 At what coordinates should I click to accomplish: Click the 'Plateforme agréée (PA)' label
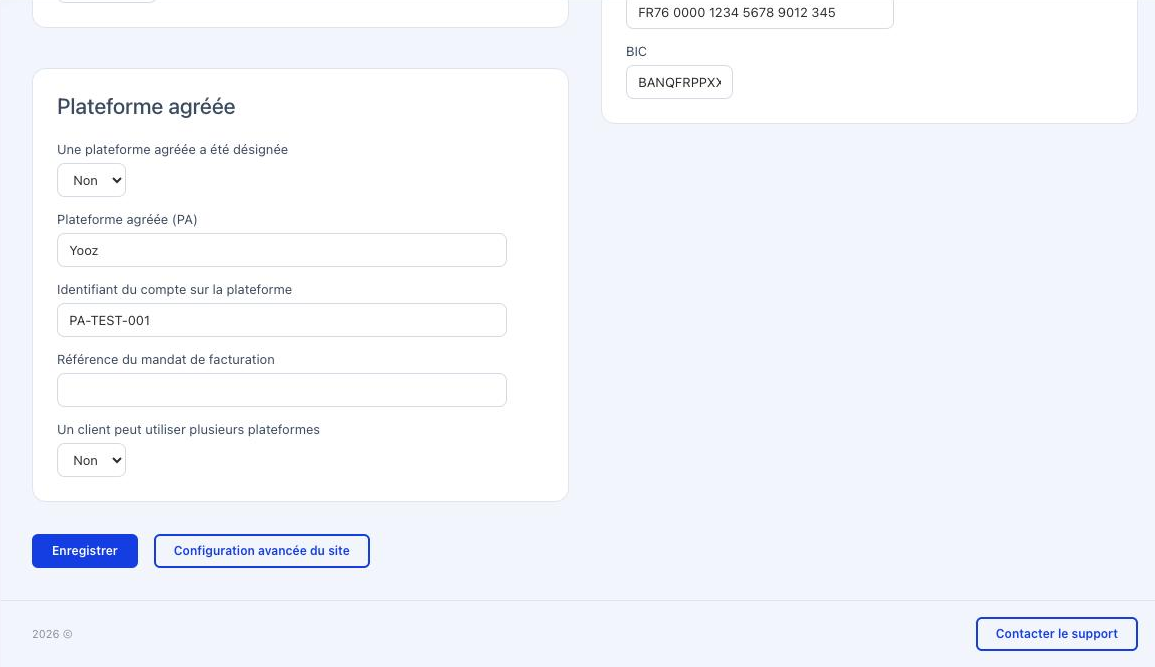127,219
